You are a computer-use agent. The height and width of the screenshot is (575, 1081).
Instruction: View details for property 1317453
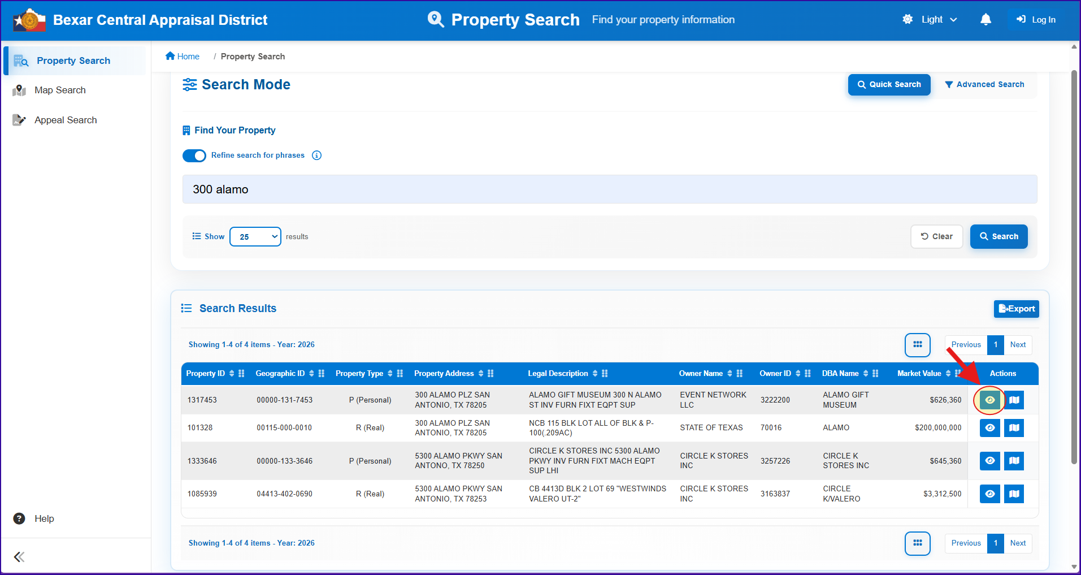(990, 400)
